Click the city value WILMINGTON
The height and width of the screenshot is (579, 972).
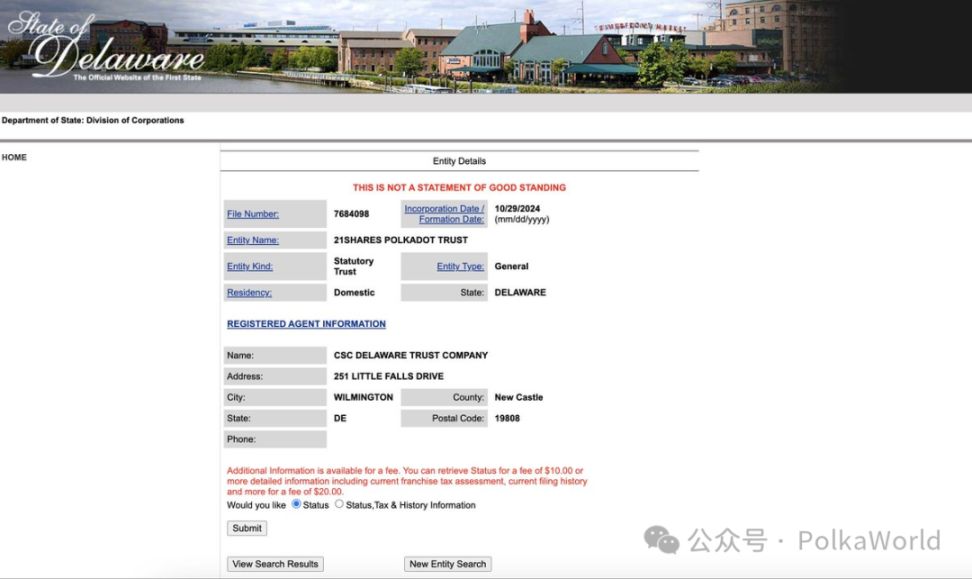pos(363,397)
